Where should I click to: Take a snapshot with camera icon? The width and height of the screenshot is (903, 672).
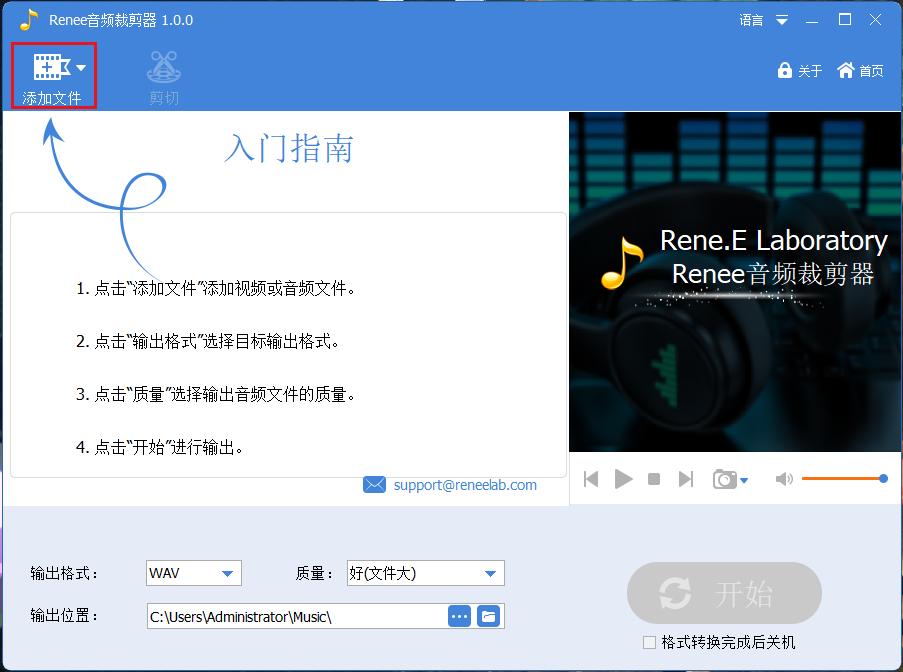[x=724, y=479]
